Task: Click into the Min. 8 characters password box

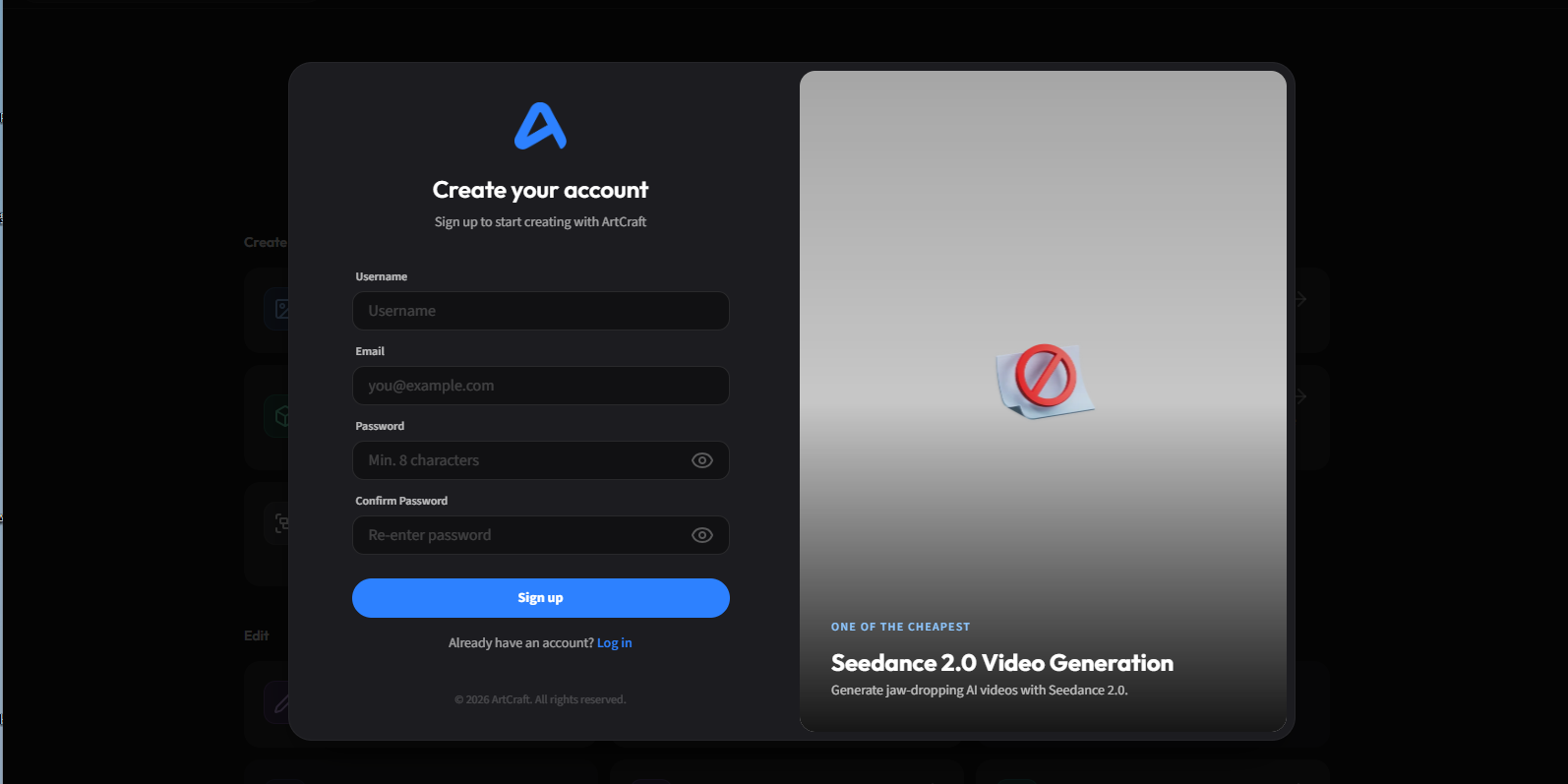Action: pyautogui.click(x=541, y=460)
